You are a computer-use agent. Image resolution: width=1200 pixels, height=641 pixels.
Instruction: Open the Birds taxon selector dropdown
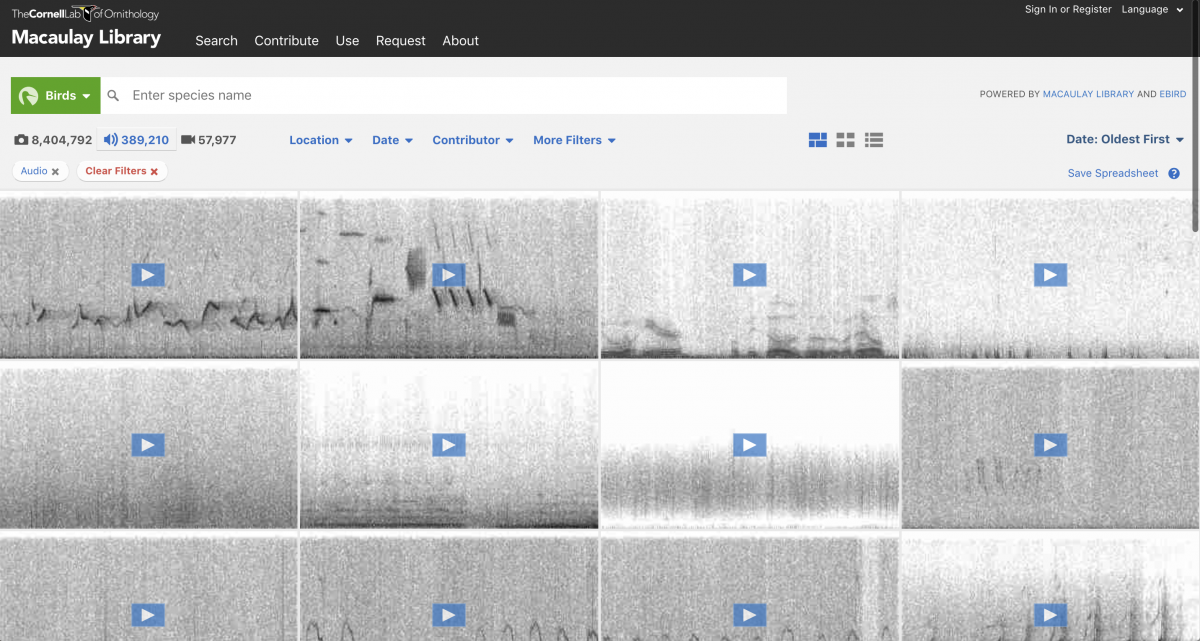coord(56,96)
